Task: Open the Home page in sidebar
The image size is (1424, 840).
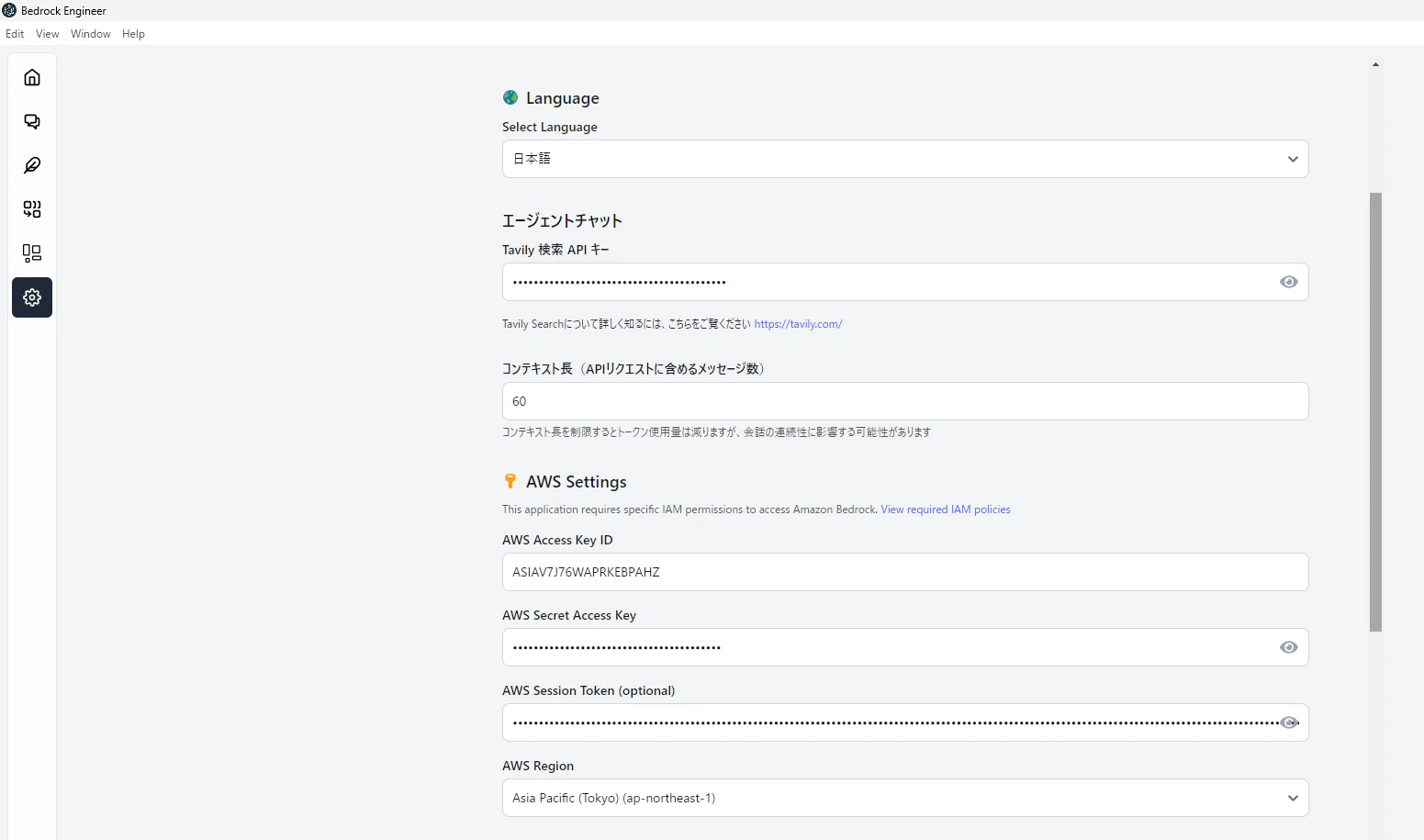Action: pos(32,77)
